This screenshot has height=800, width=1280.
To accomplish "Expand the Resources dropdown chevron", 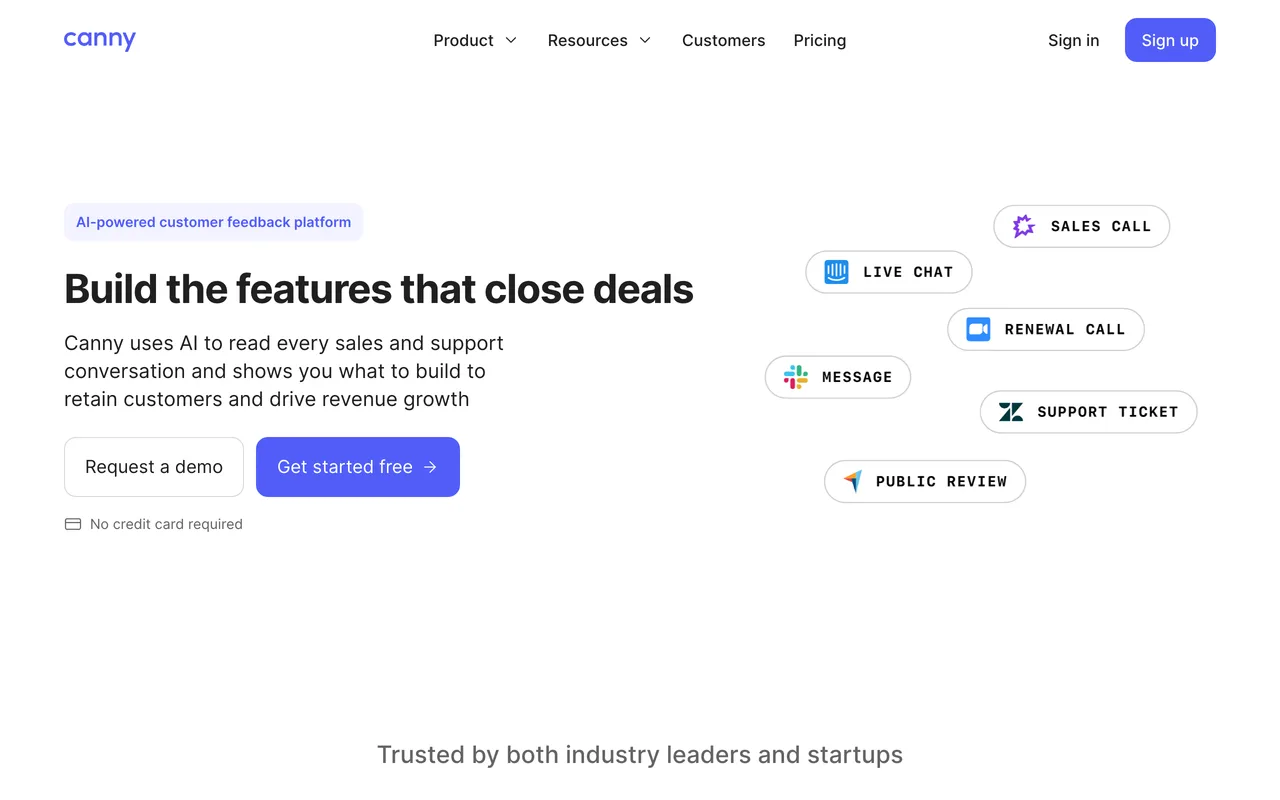I will point(645,40).
